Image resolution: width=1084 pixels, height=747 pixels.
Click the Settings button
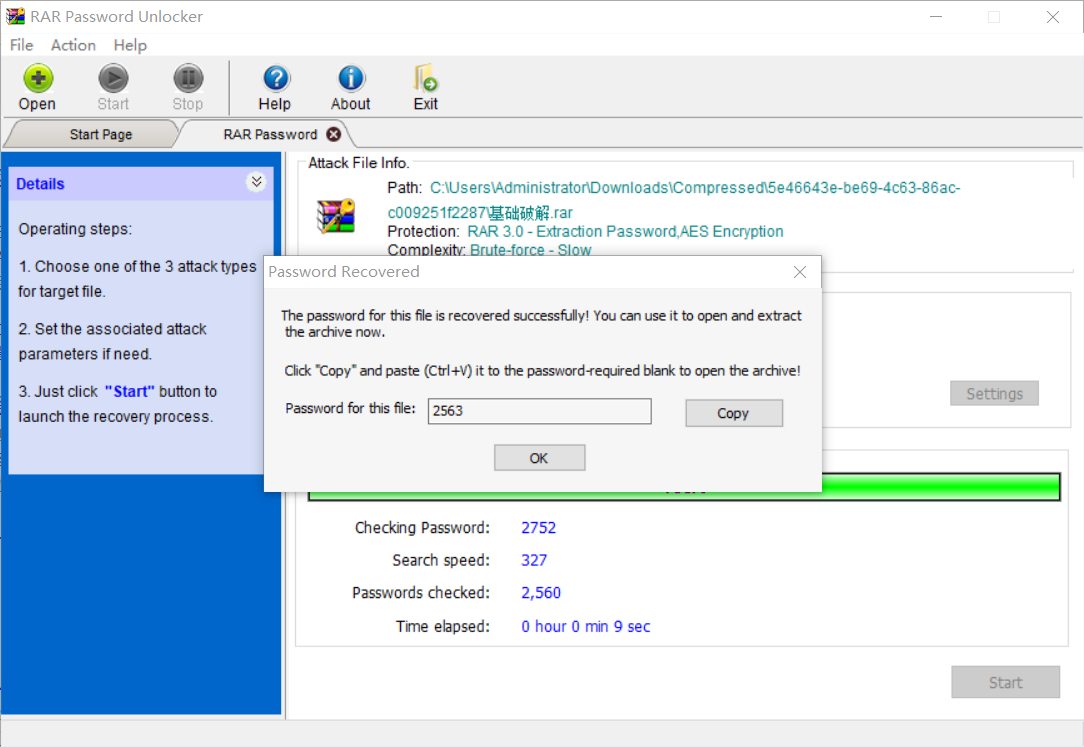tap(994, 393)
